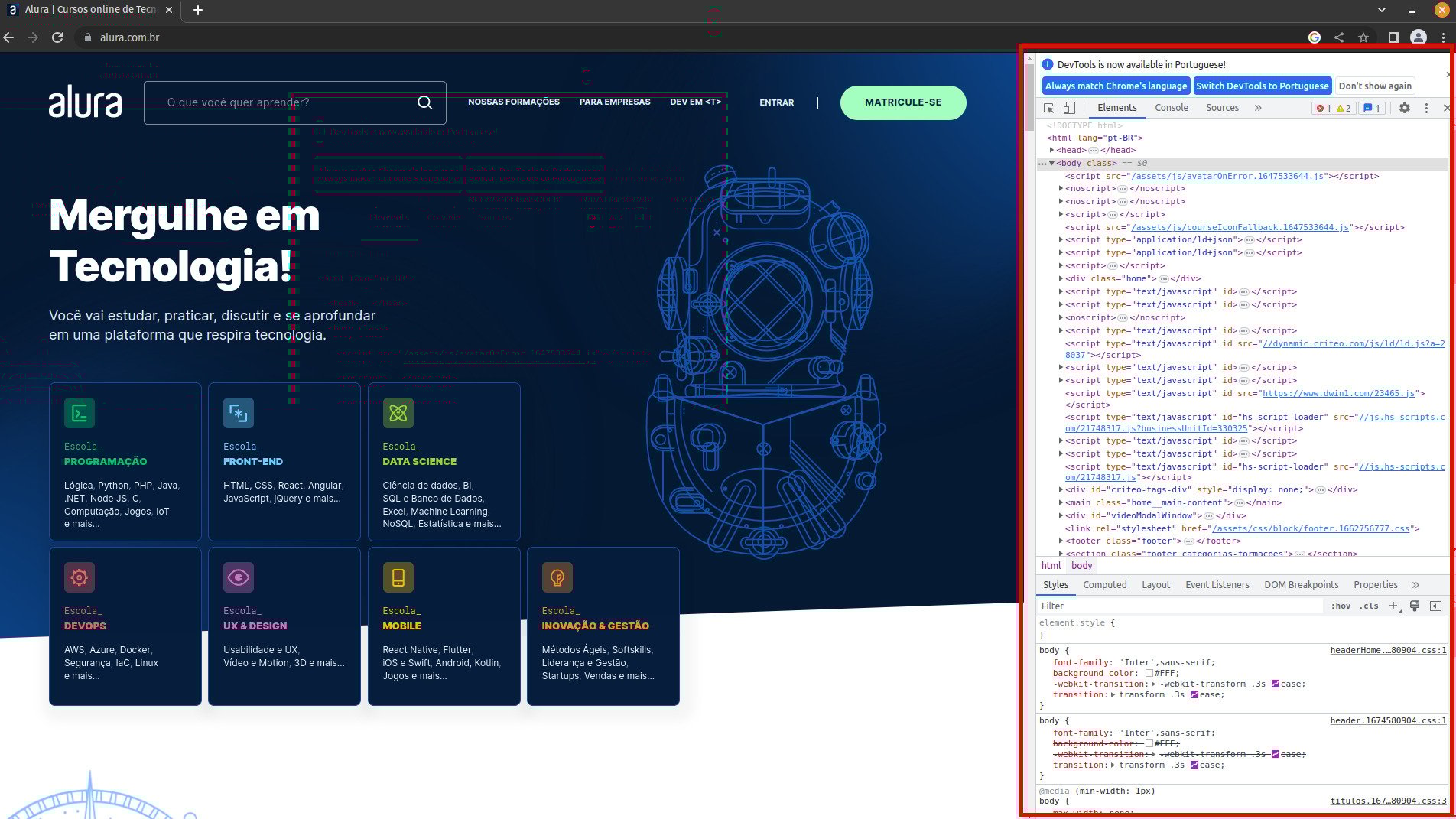Open the Layout tab
This screenshot has height=819, width=1456.
[1156, 585]
